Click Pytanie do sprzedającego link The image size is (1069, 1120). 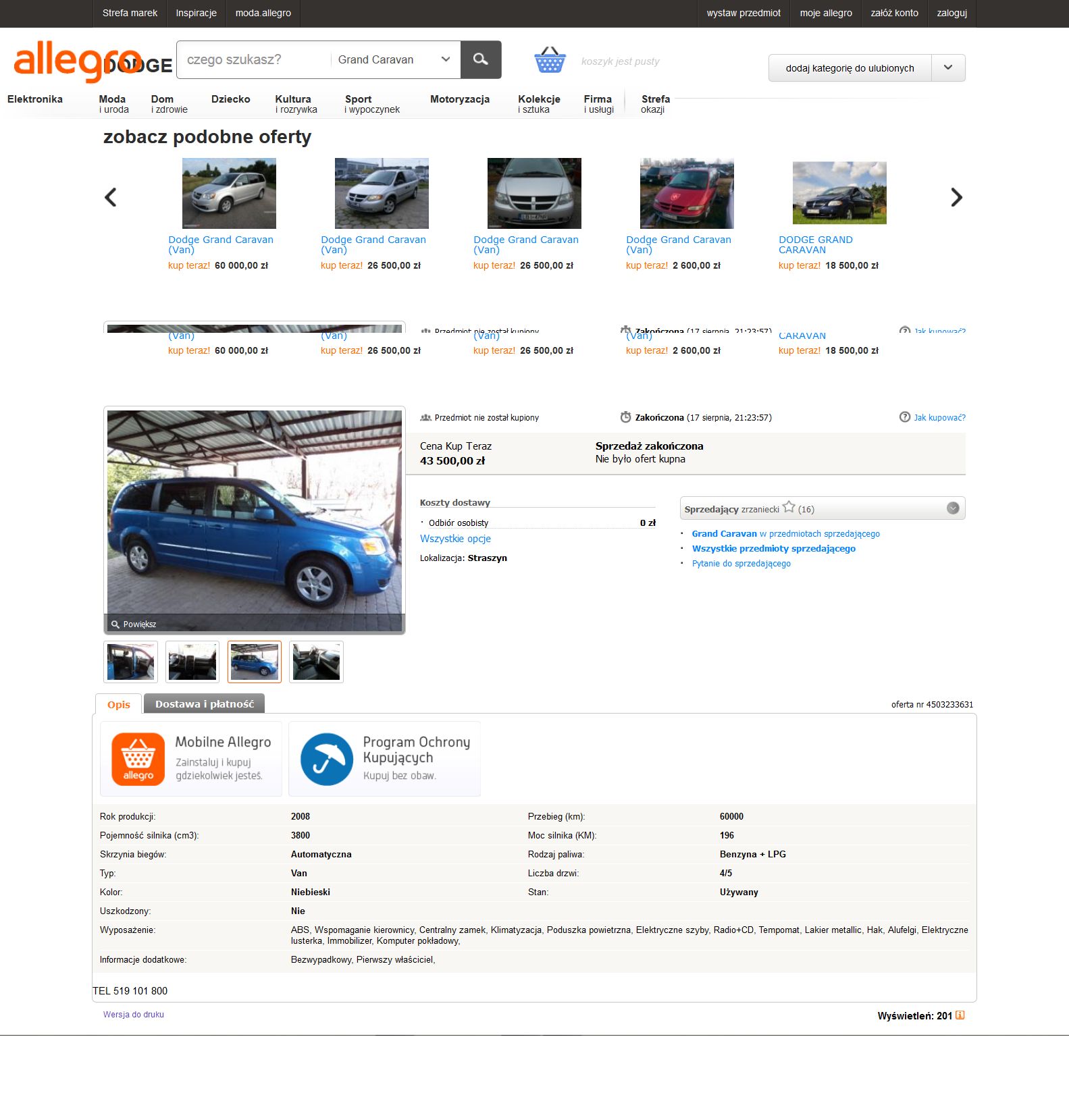(x=741, y=564)
